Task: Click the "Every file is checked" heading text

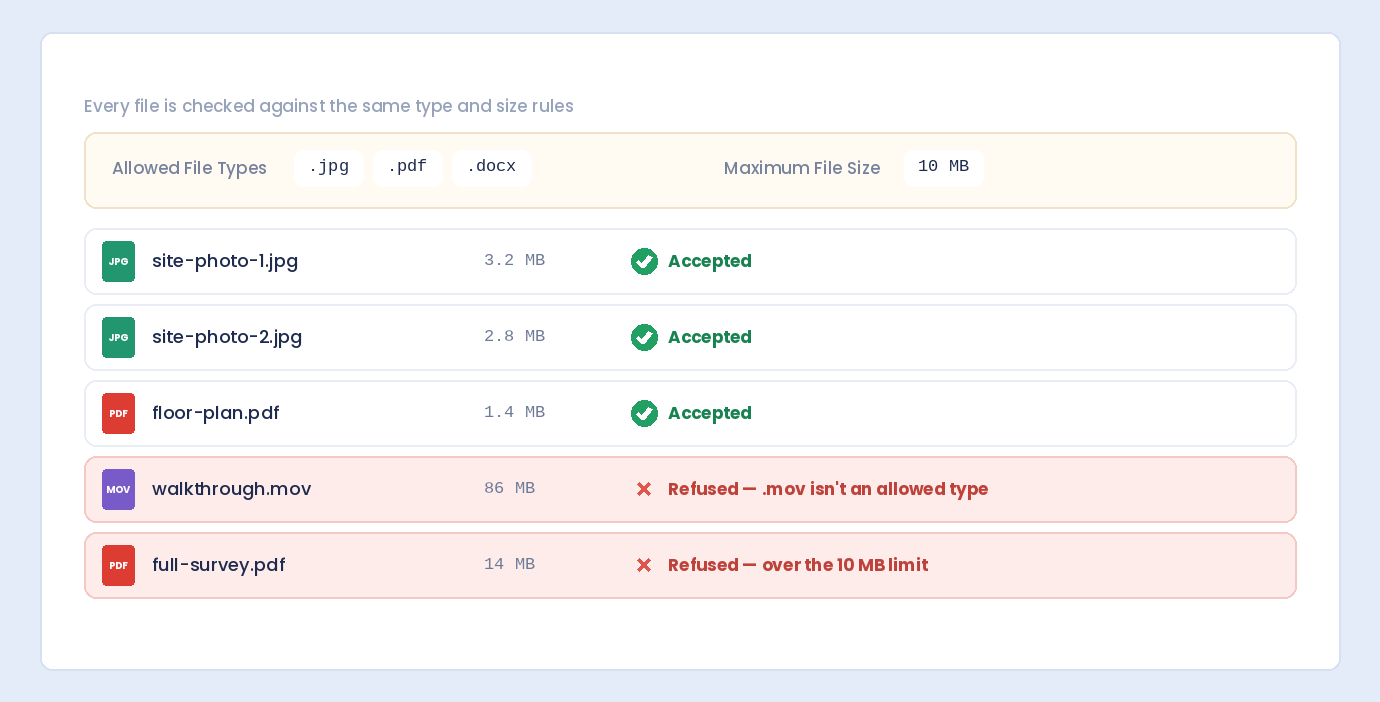Action: (x=328, y=106)
